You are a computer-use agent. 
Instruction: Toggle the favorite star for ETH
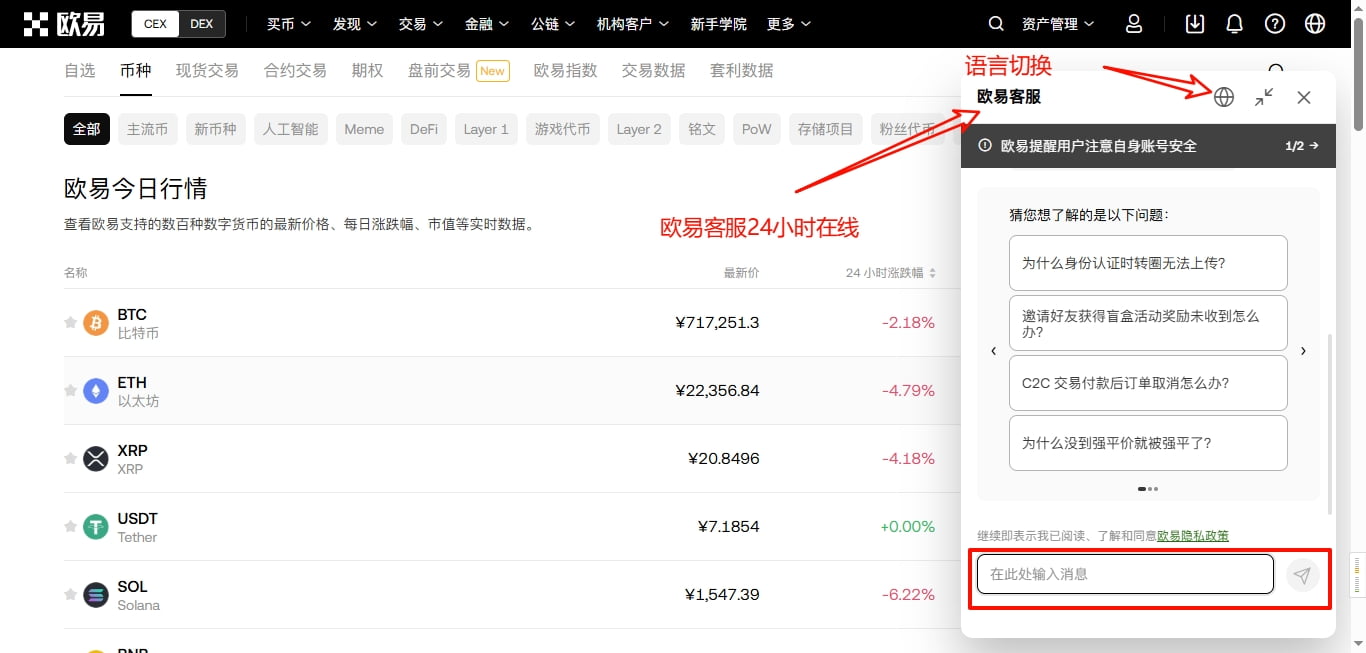click(x=70, y=390)
